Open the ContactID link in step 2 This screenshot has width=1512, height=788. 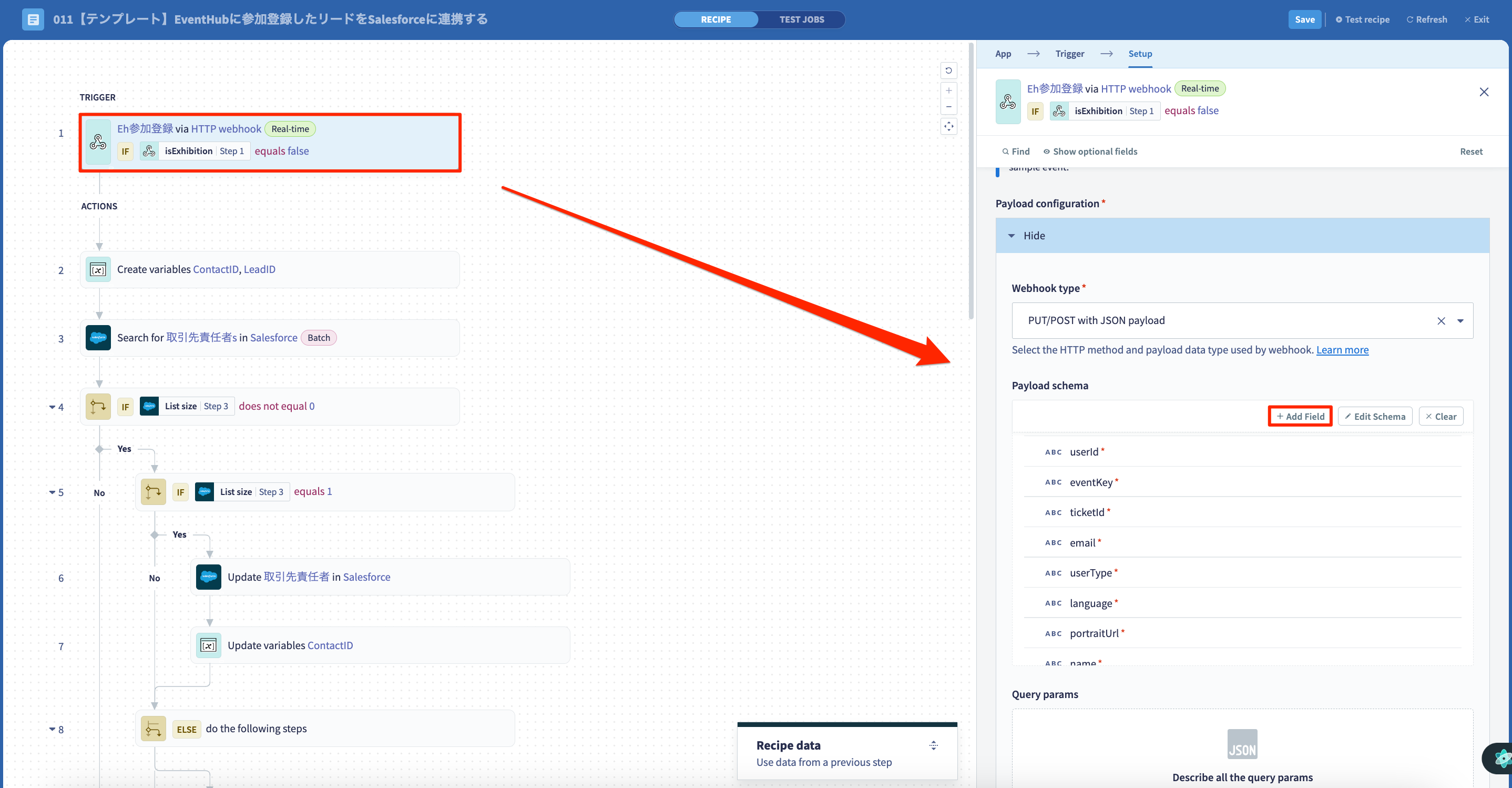[x=216, y=269]
